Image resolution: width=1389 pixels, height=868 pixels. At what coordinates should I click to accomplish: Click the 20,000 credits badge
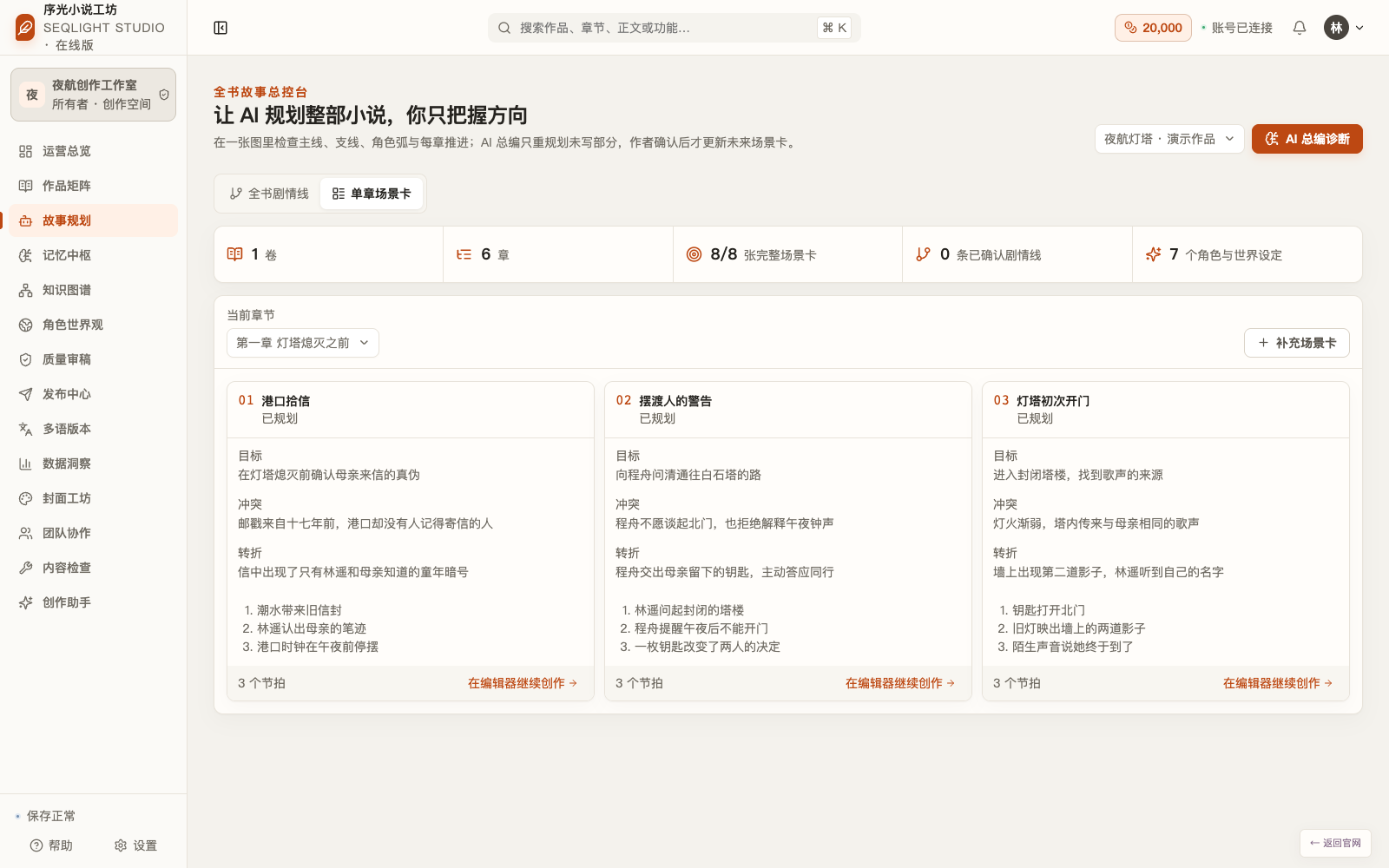click(1153, 28)
